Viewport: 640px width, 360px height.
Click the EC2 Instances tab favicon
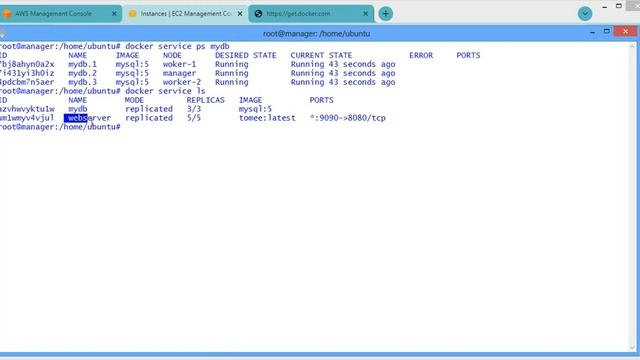click(x=133, y=13)
